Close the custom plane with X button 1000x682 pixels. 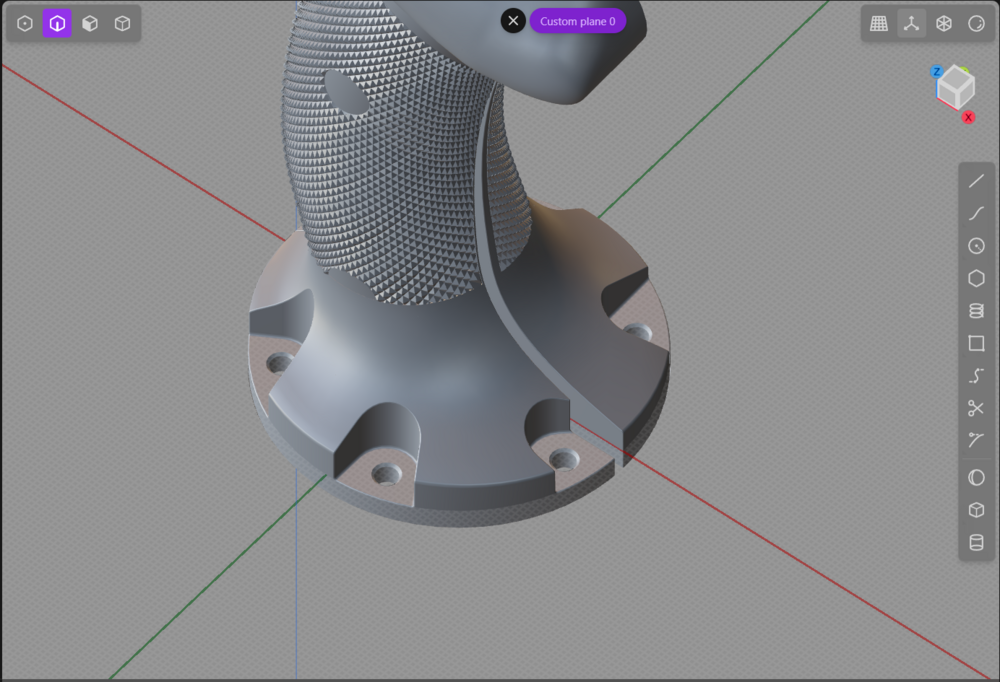coord(513,21)
